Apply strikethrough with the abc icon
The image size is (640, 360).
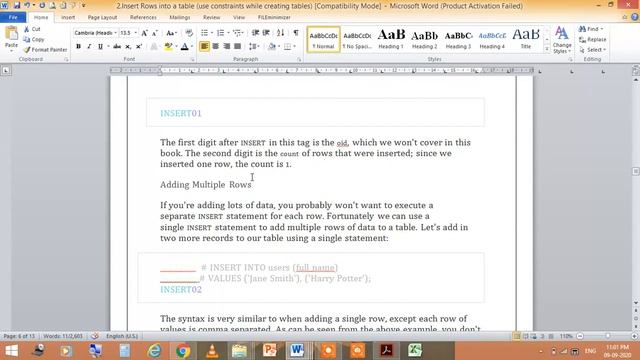point(117,47)
